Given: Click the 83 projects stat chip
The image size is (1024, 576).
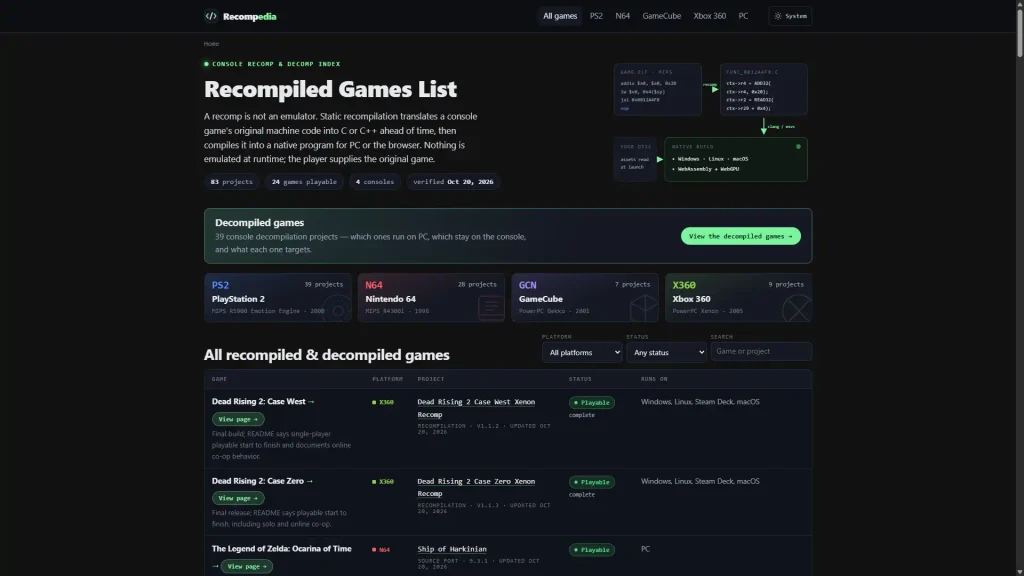Looking at the screenshot, I should pyautogui.click(x=231, y=182).
